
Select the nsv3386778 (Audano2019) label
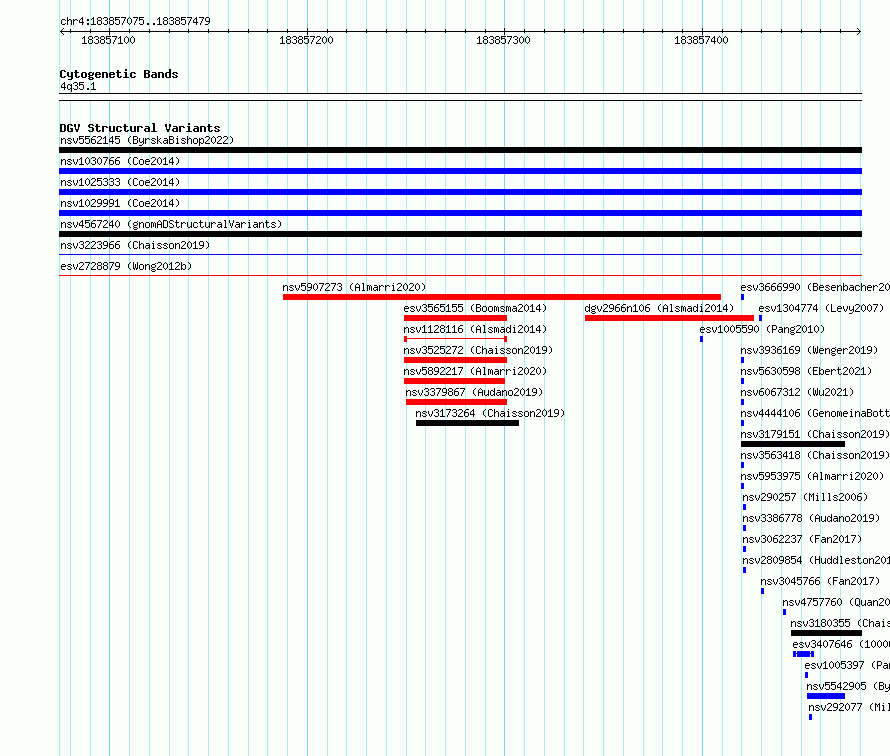pos(811,518)
